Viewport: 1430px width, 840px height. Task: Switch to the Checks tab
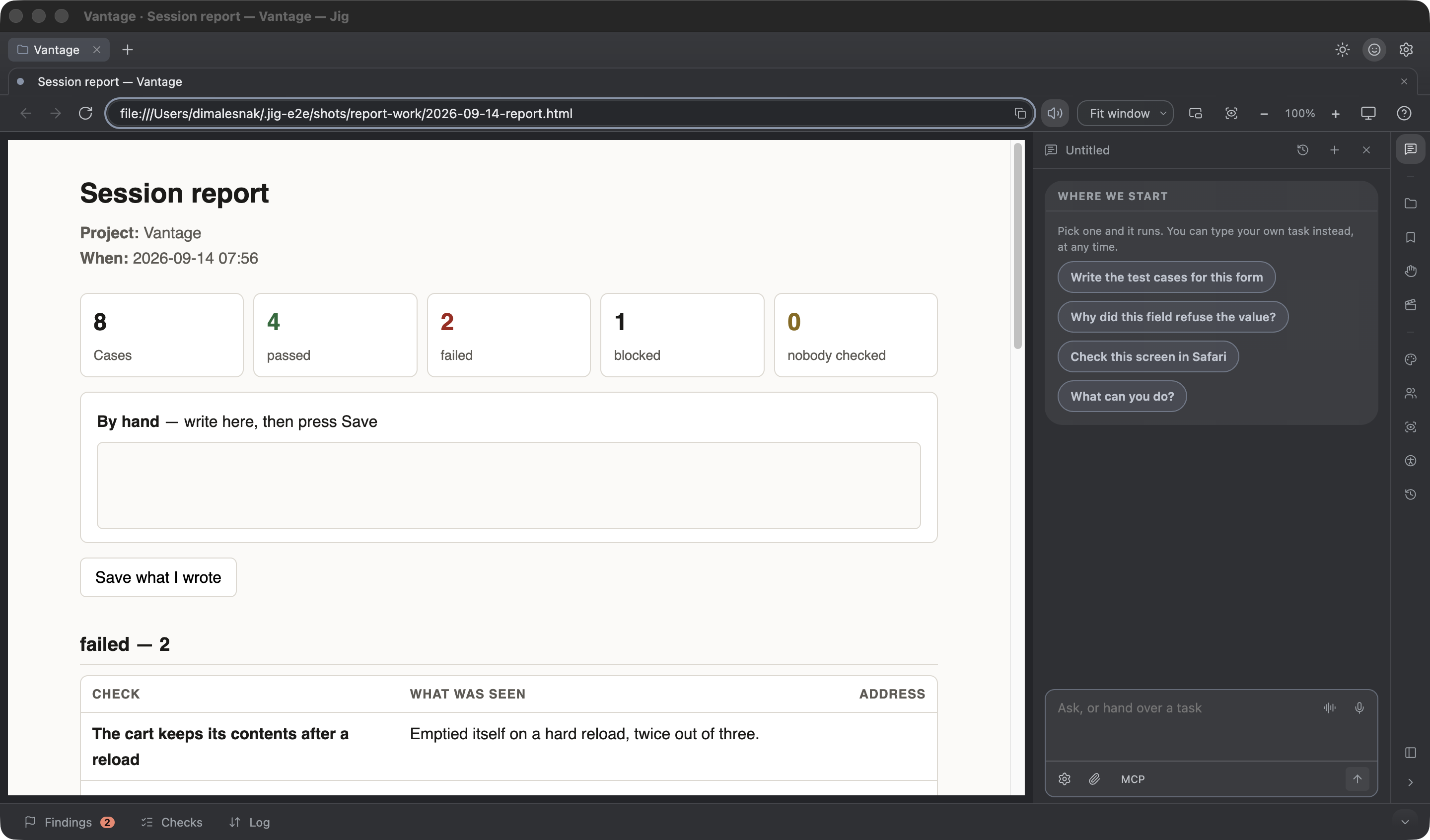pos(171,822)
